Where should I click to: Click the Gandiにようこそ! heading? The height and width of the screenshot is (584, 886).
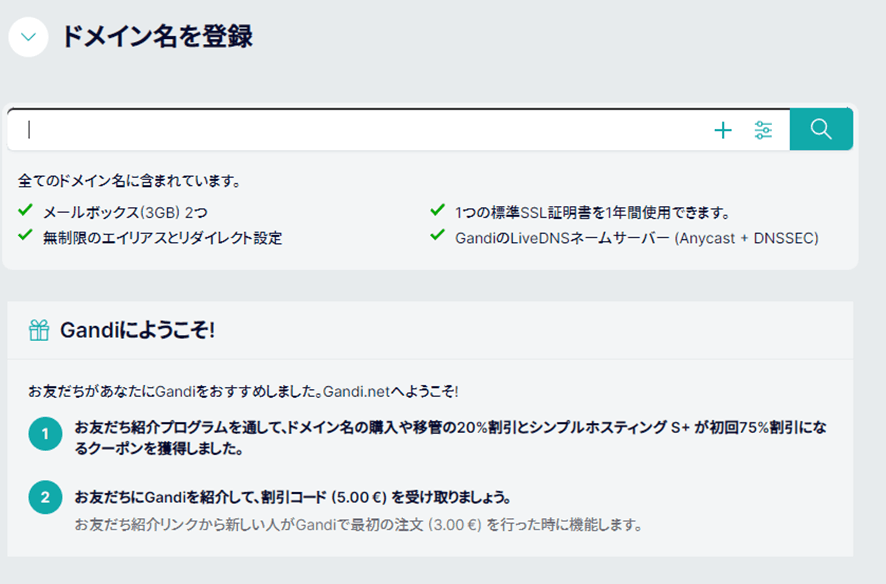137,330
